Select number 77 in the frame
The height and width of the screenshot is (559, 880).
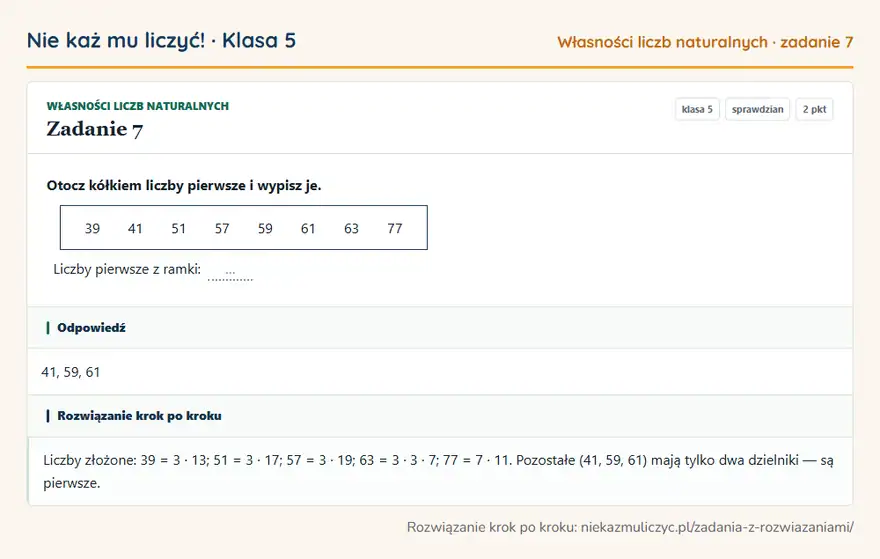[395, 228]
